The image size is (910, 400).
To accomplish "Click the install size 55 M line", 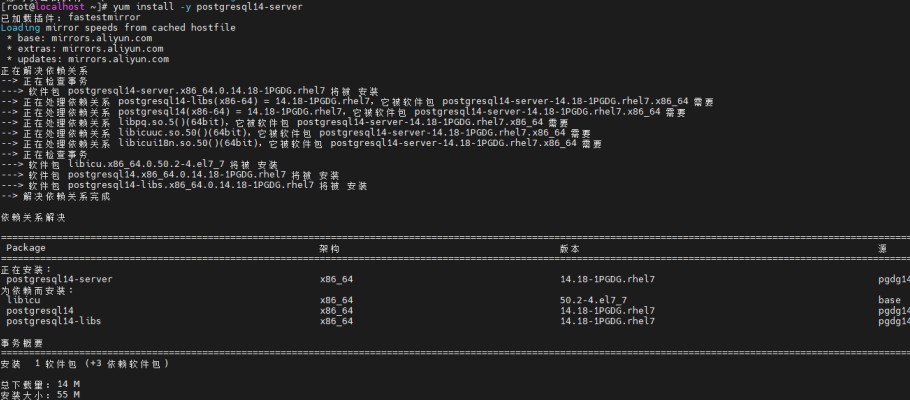I will click(x=40, y=395).
